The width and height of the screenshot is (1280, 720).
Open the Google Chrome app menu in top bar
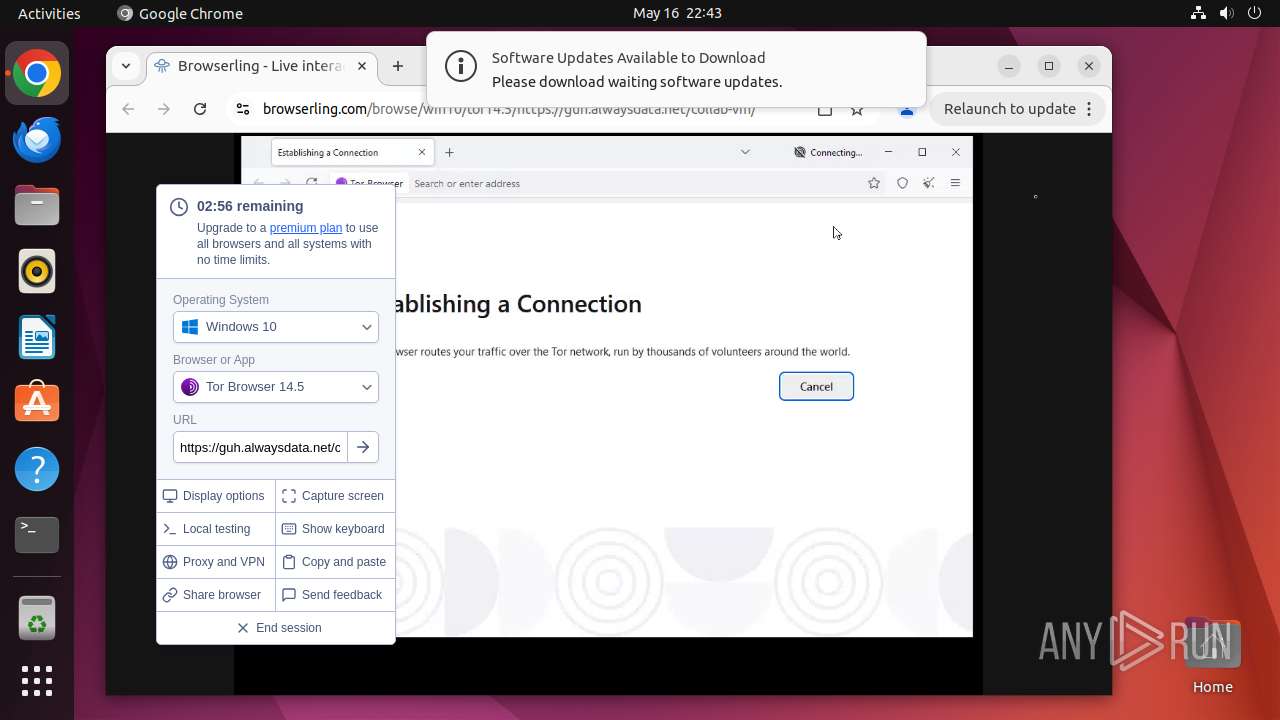(180, 13)
